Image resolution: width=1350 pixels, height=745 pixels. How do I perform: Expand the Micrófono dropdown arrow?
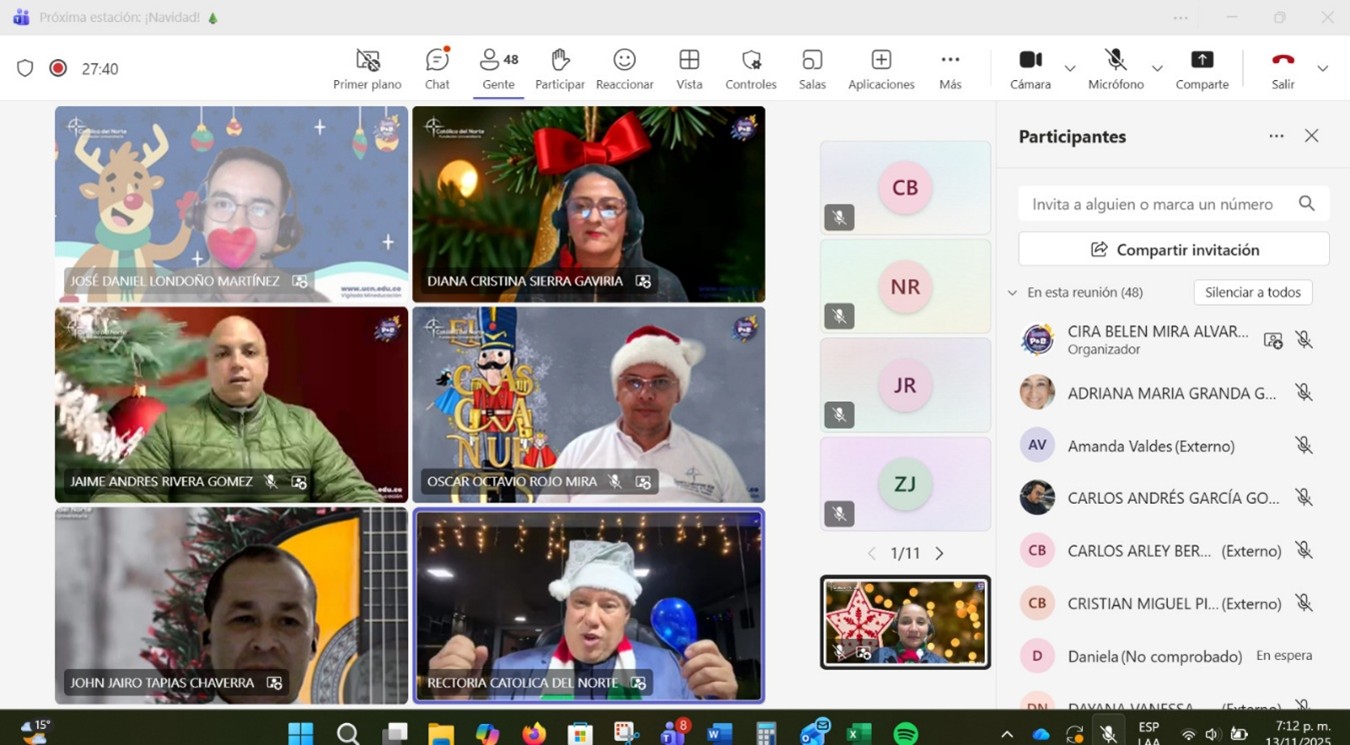[x=1157, y=69]
